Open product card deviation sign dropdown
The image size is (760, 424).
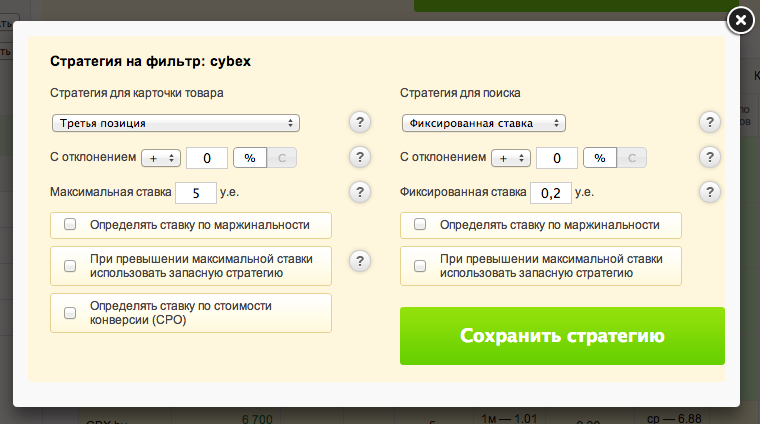tap(161, 158)
